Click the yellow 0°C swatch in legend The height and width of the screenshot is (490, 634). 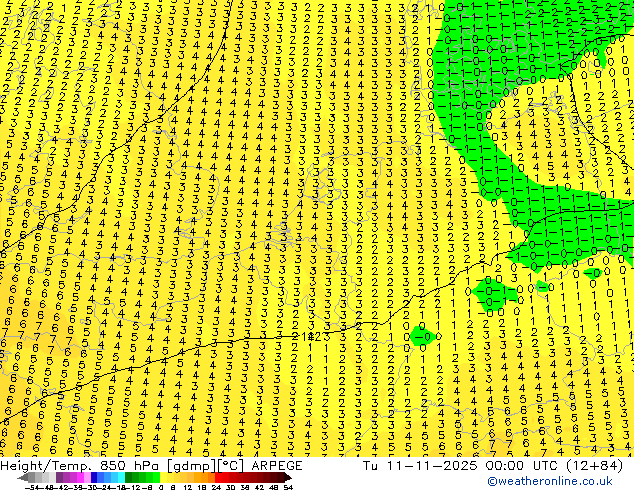point(163,477)
